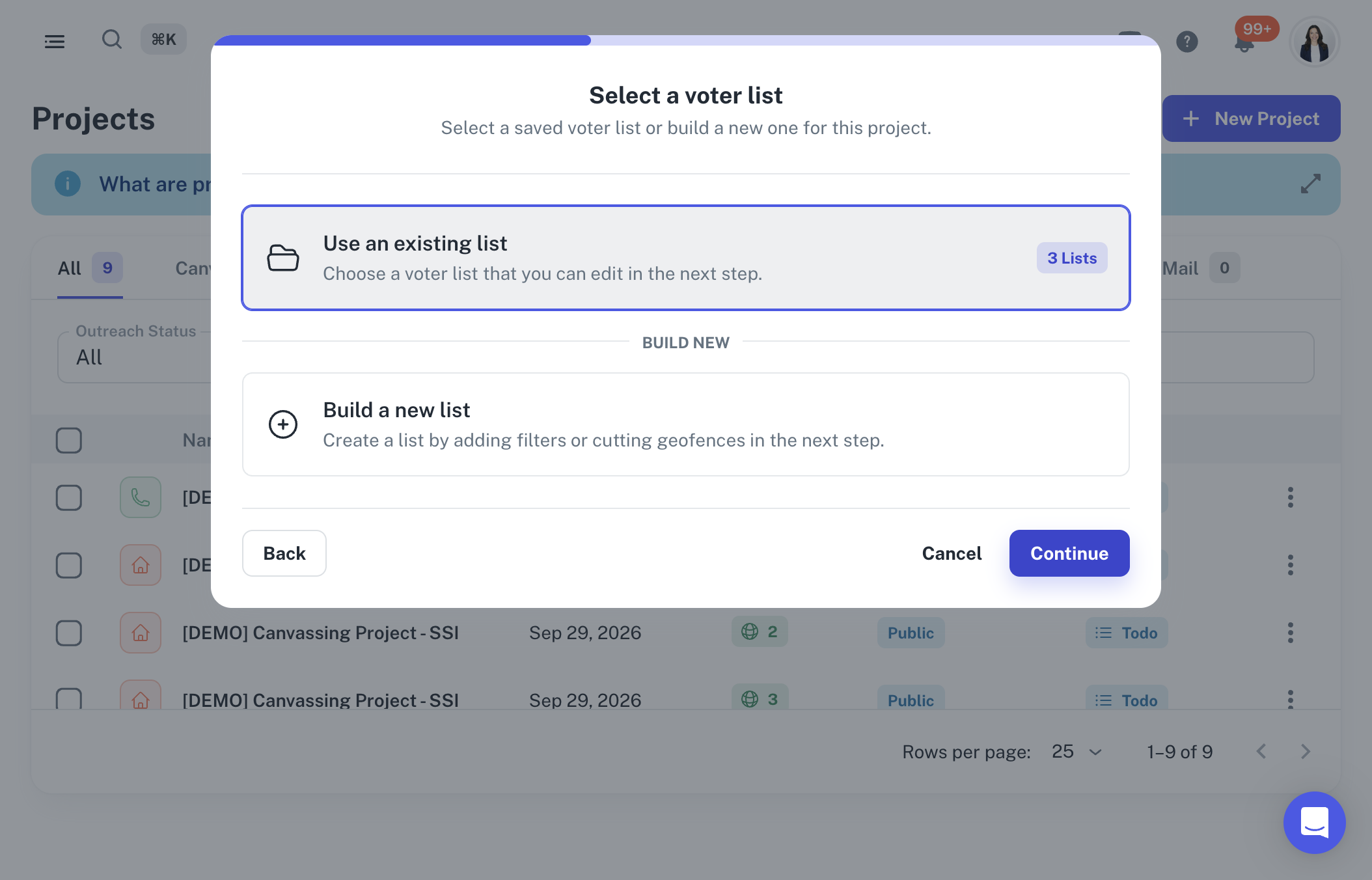Click the search magnifier icon
This screenshot has width=1372, height=880.
[112, 40]
